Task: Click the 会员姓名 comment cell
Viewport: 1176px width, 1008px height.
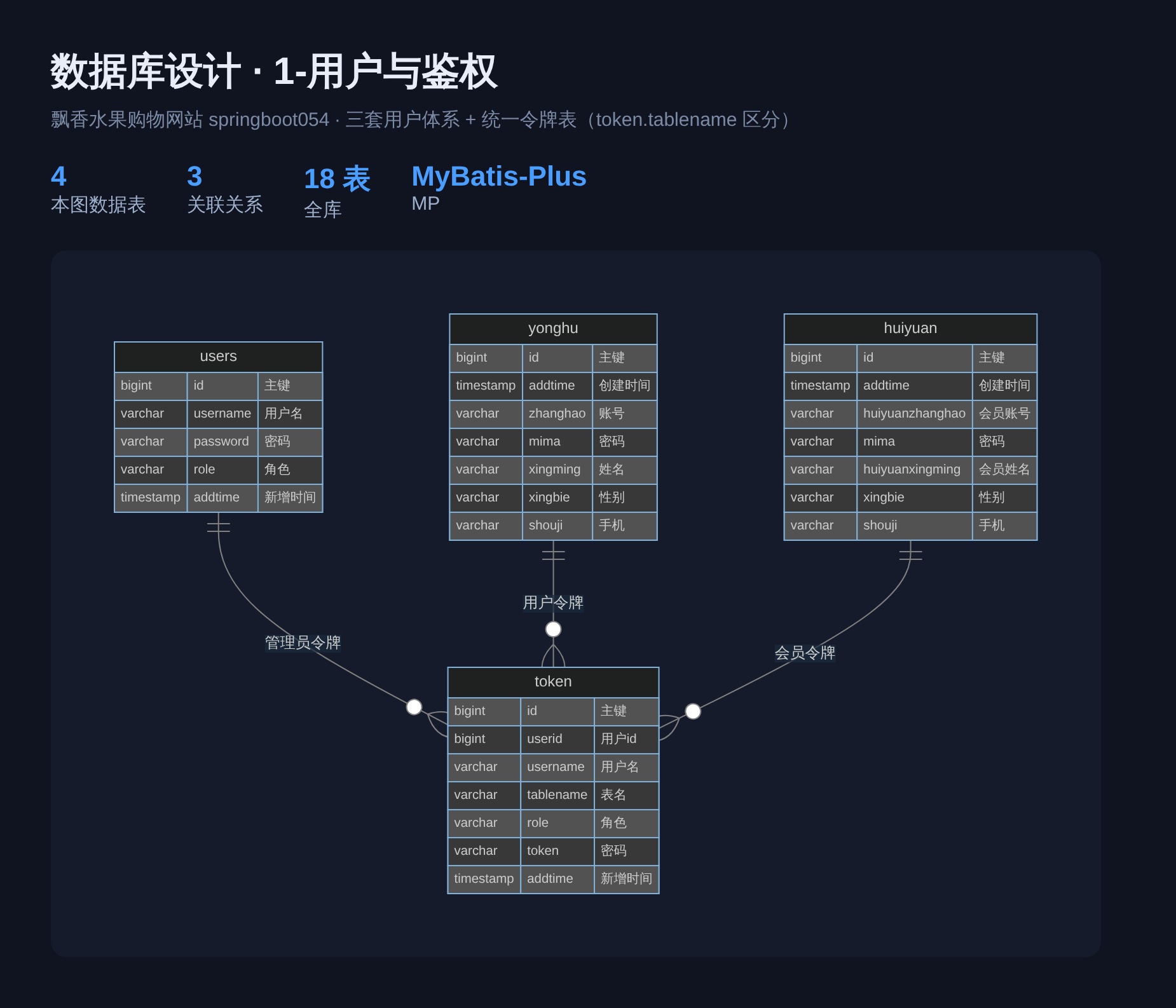Action: point(1004,470)
